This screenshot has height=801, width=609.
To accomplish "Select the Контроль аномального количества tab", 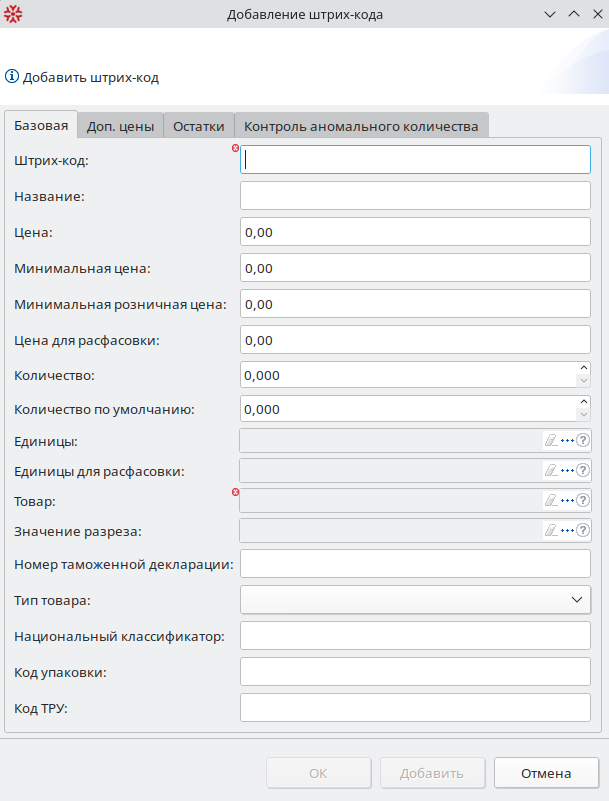I will [361, 127].
